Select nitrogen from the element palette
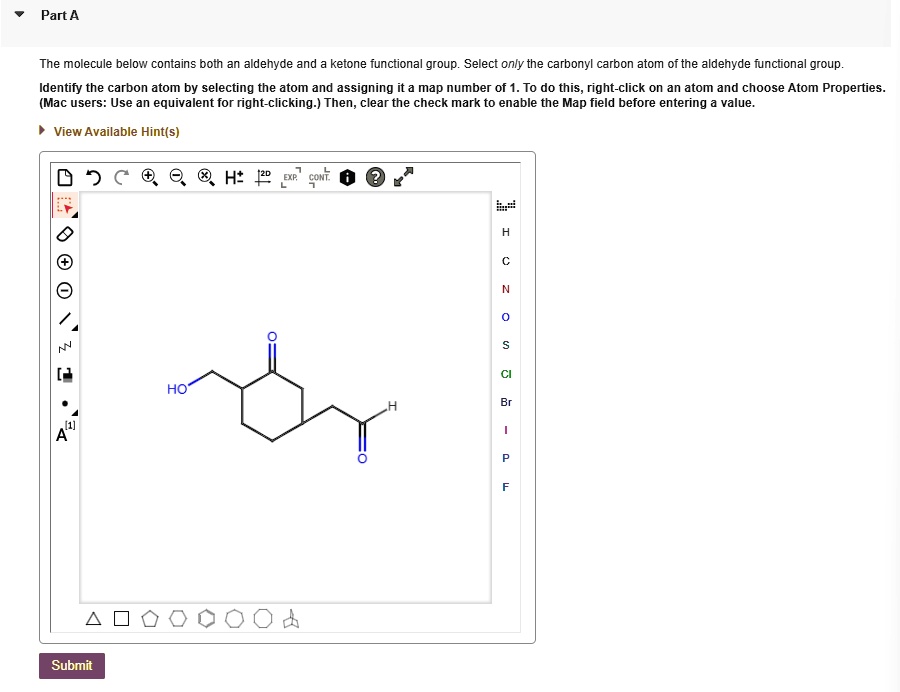The height and width of the screenshot is (692, 900). click(x=505, y=289)
